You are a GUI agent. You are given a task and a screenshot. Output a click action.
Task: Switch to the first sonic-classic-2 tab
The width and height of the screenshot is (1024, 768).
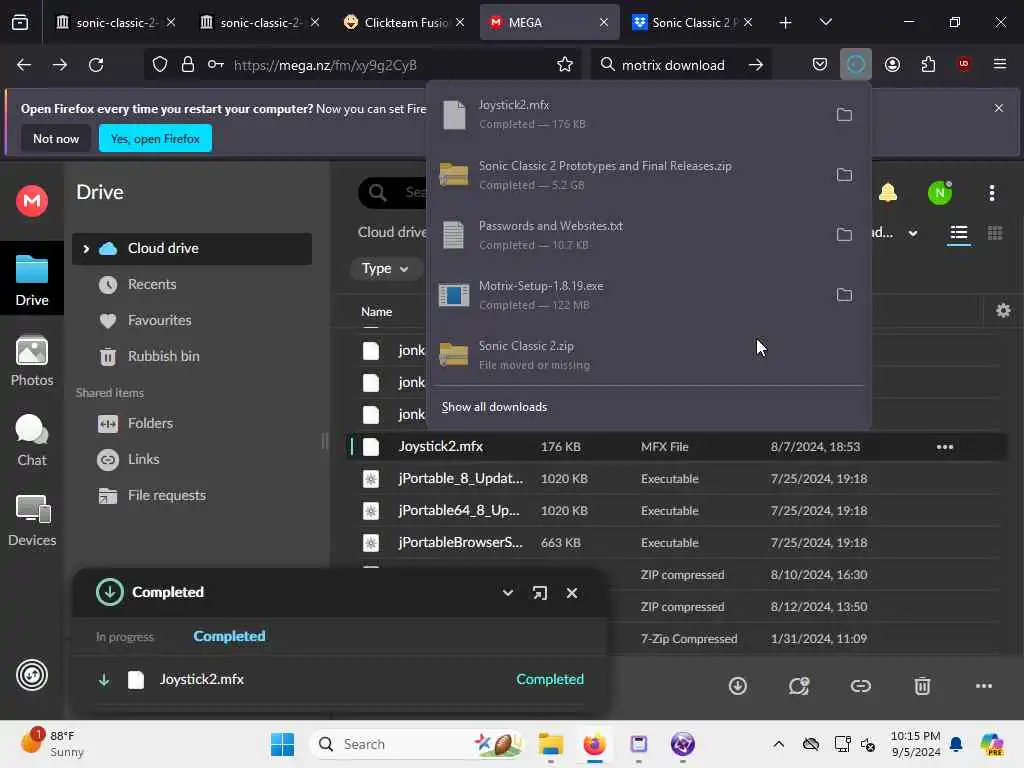pos(115,22)
